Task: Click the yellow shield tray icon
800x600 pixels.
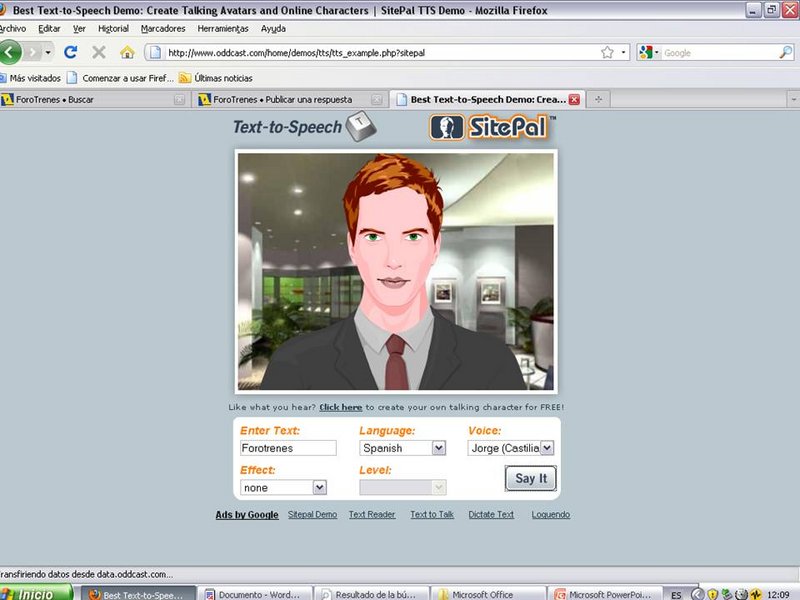Action: [x=713, y=594]
